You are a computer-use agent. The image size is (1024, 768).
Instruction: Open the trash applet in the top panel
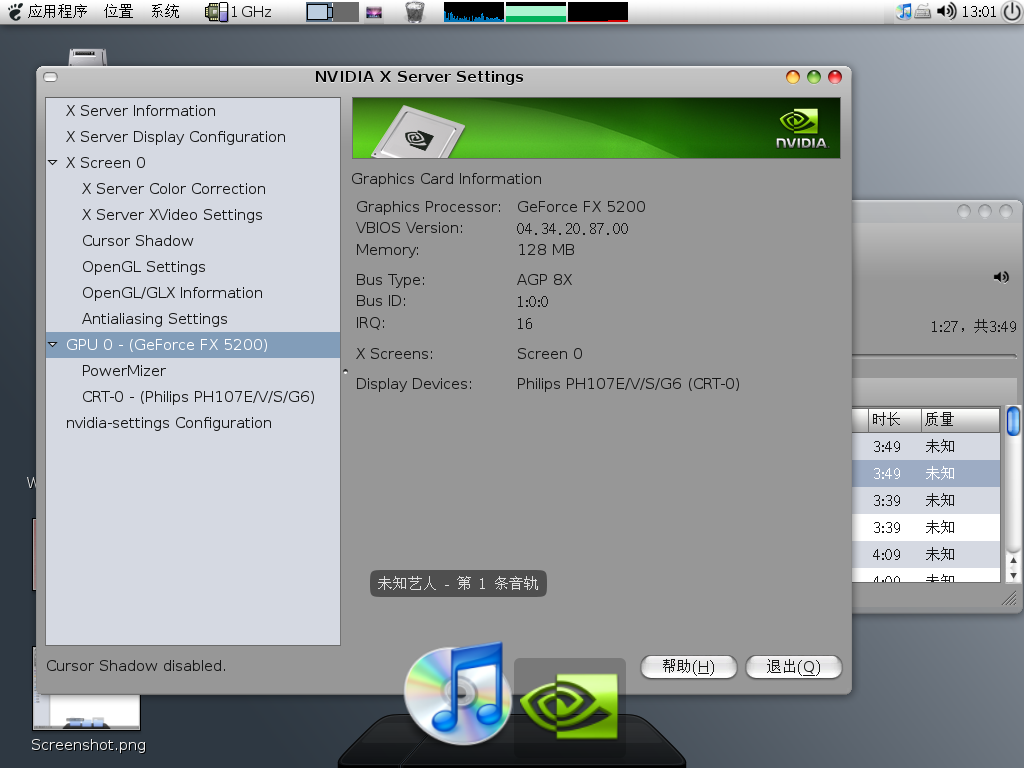[415, 12]
